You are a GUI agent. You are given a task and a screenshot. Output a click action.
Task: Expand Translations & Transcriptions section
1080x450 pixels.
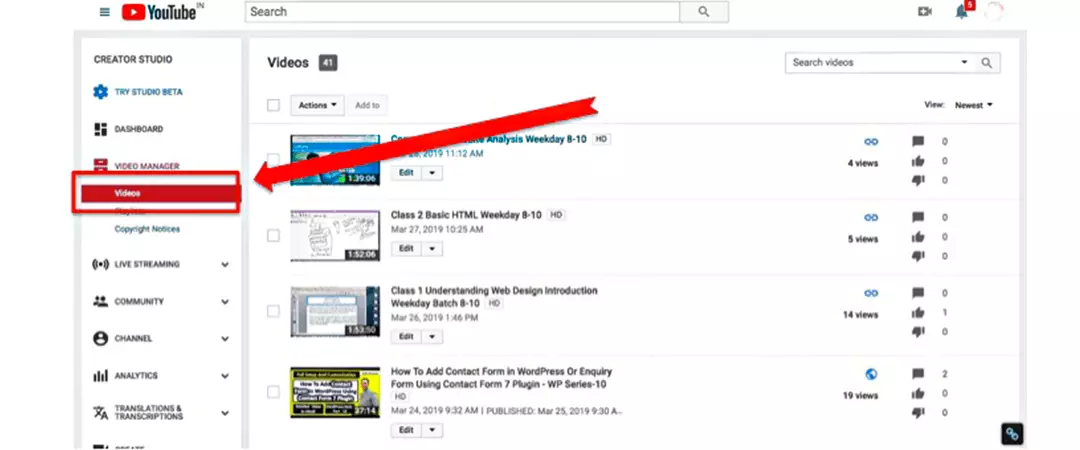click(x=225, y=413)
